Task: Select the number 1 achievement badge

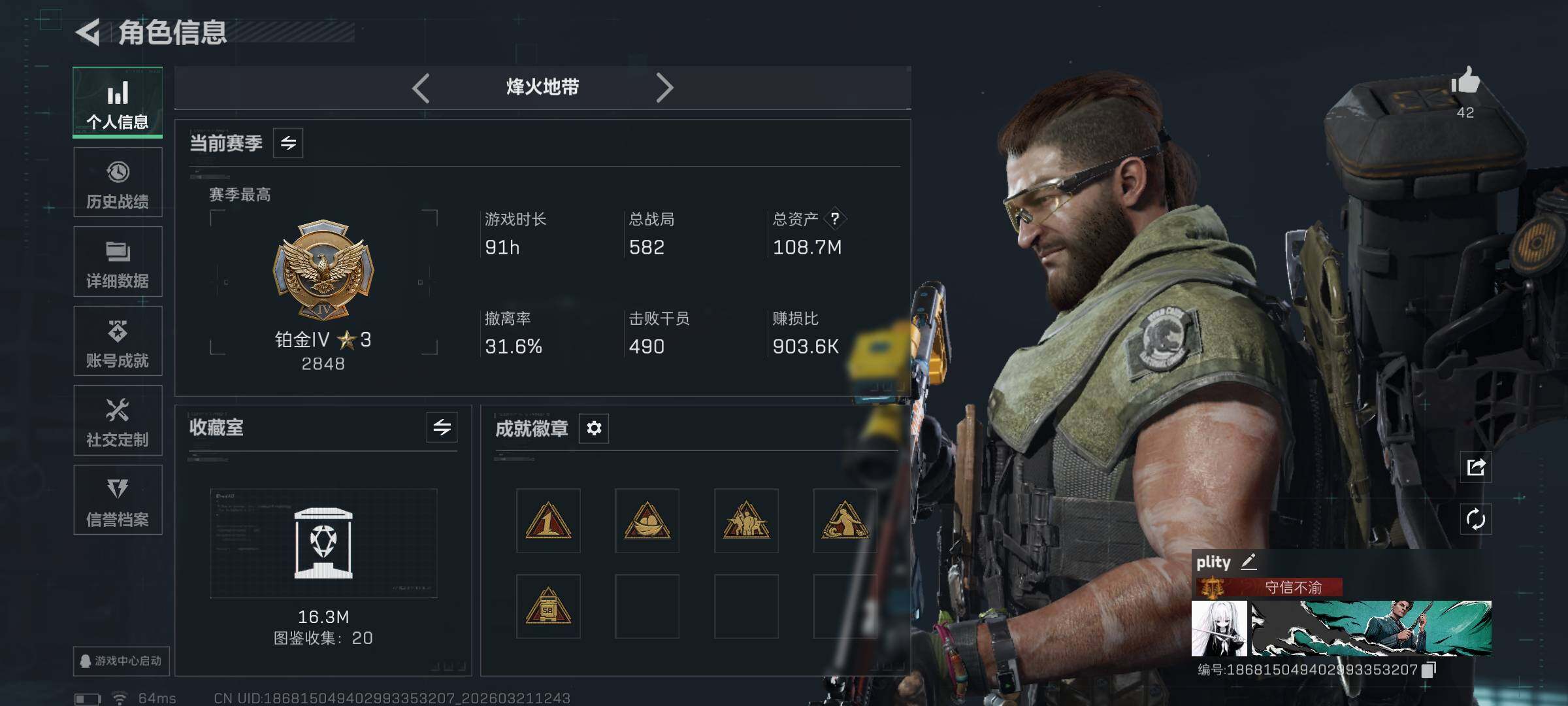Action: (x=548, y=521)
